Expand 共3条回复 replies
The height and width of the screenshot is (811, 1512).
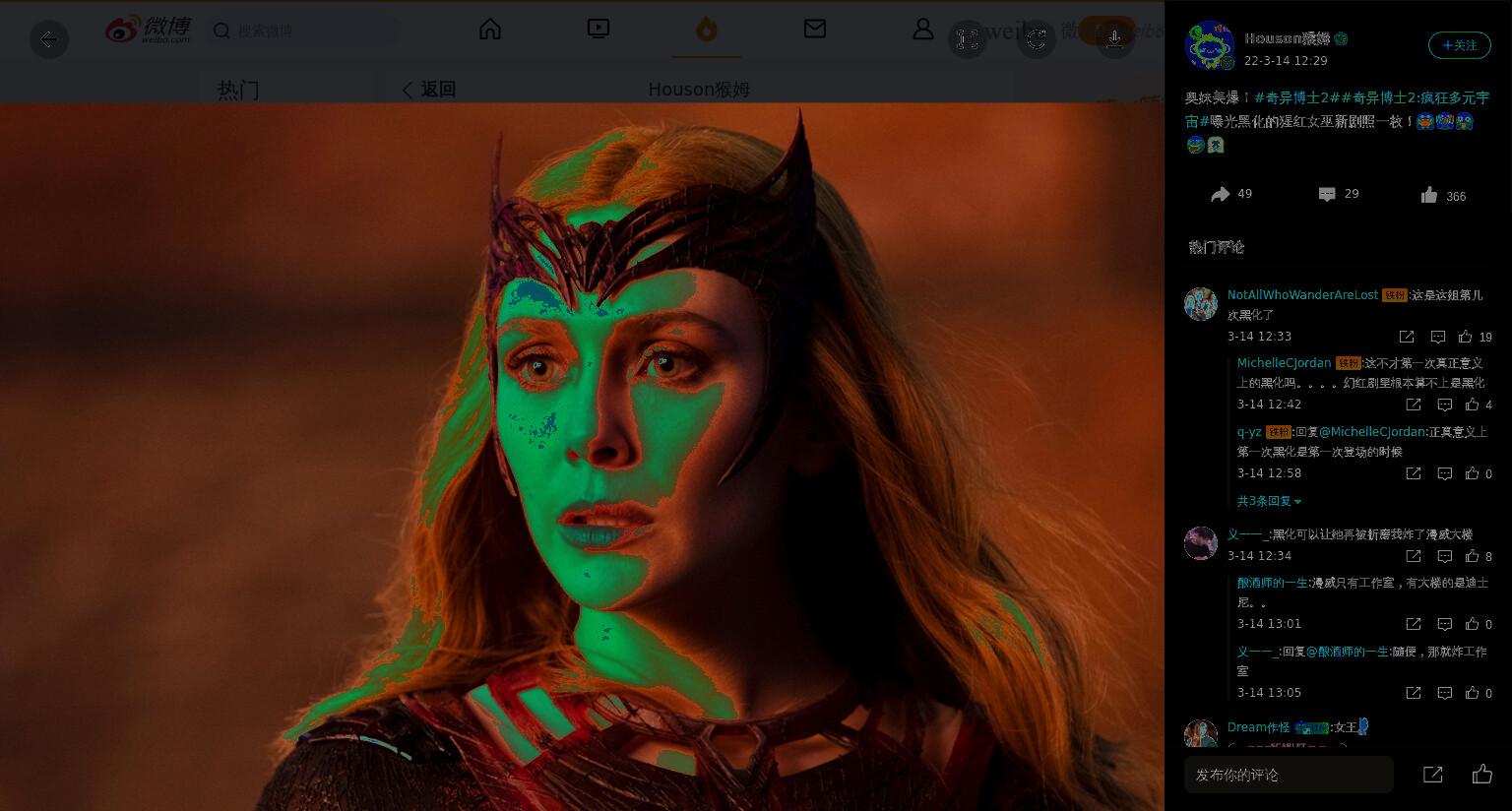1269,501
